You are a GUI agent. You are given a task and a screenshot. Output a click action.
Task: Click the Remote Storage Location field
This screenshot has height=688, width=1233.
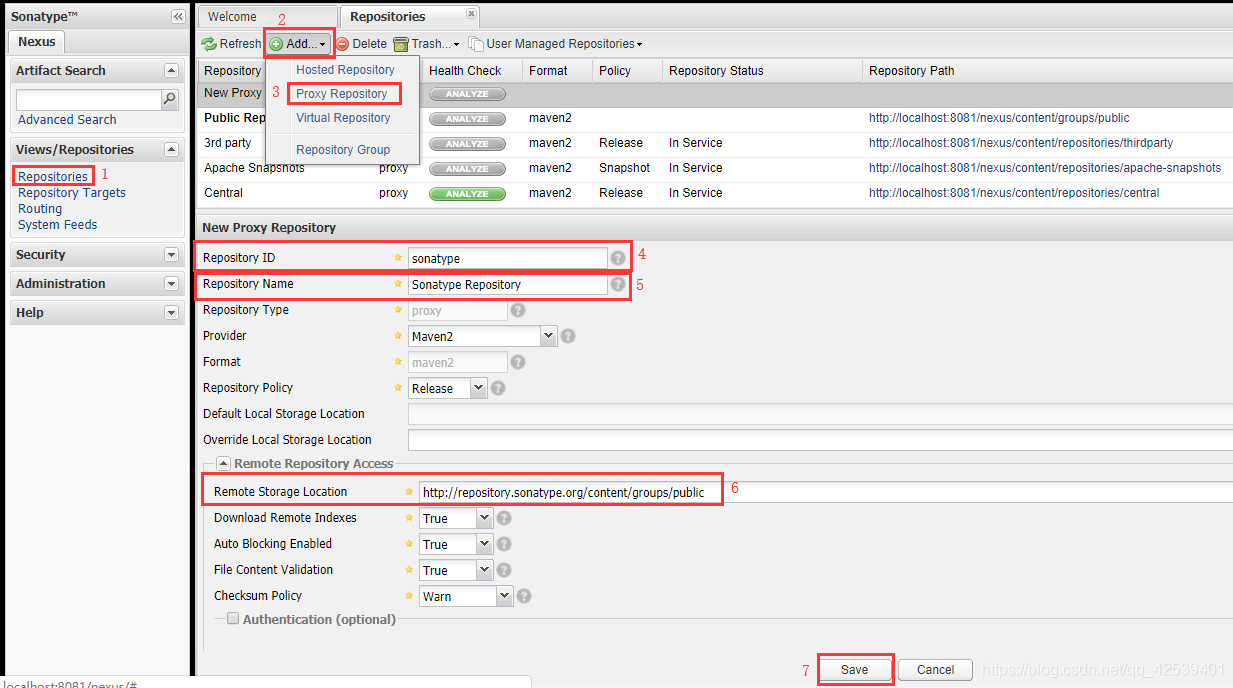(826, 492)
